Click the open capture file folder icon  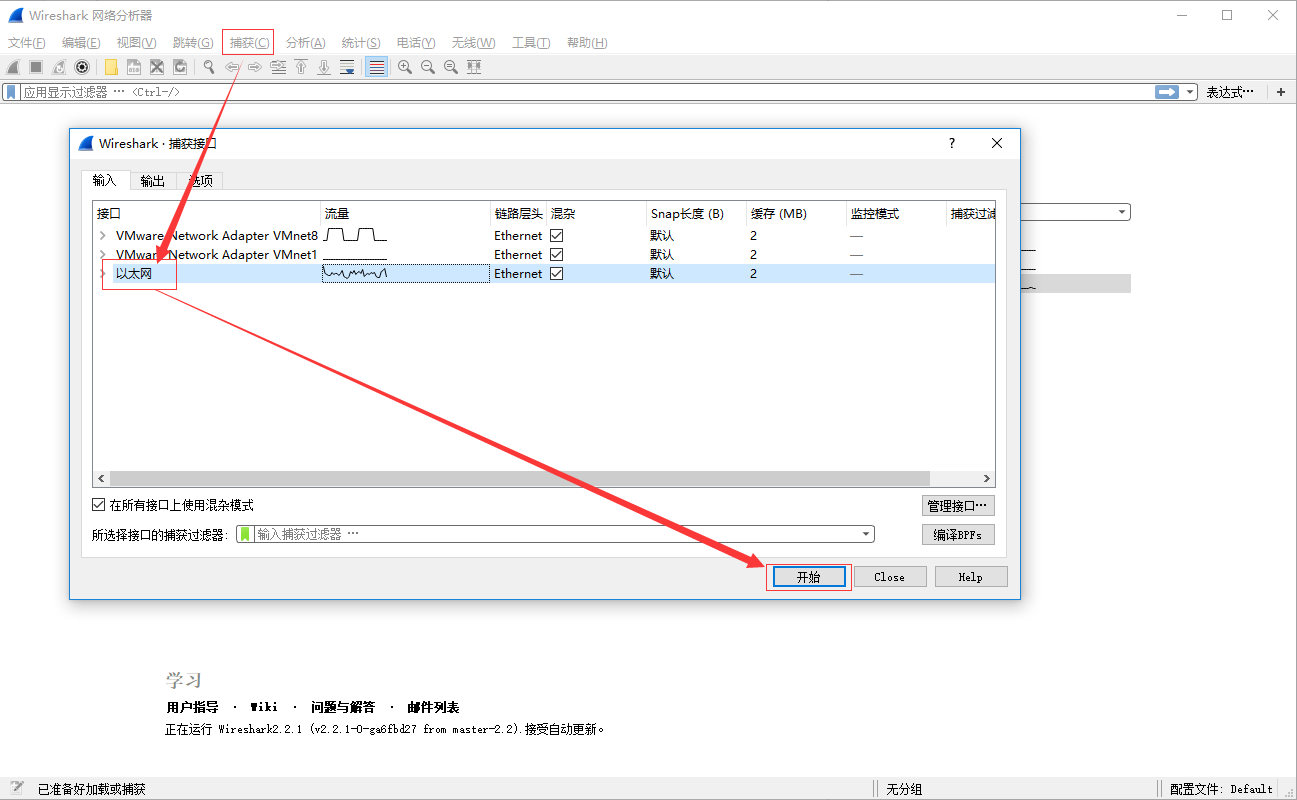tap(111, 67)
